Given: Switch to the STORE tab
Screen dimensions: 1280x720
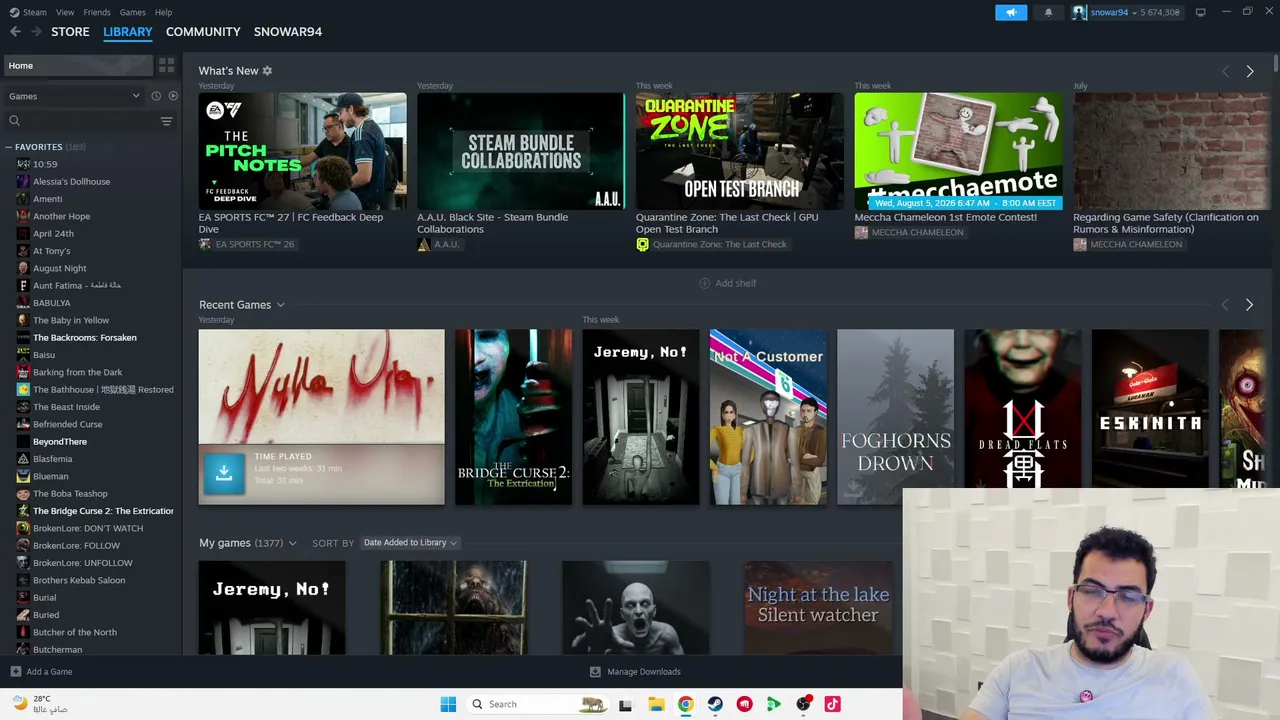Looking at the screenshot, I should coord(70,32).
